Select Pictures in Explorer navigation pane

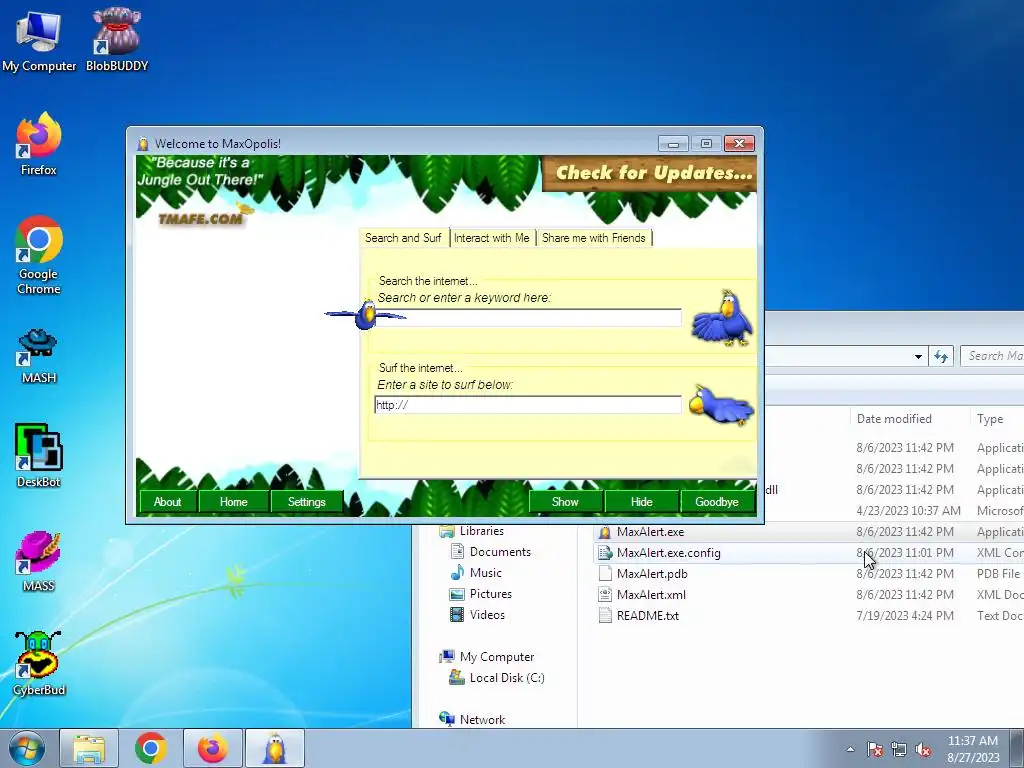point(490,594)
